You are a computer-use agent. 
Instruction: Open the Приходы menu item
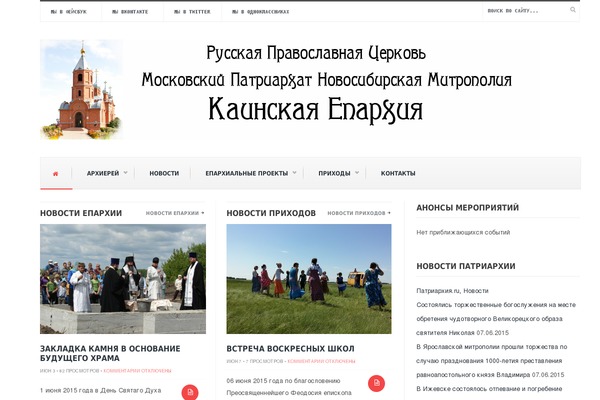(334, 173)
